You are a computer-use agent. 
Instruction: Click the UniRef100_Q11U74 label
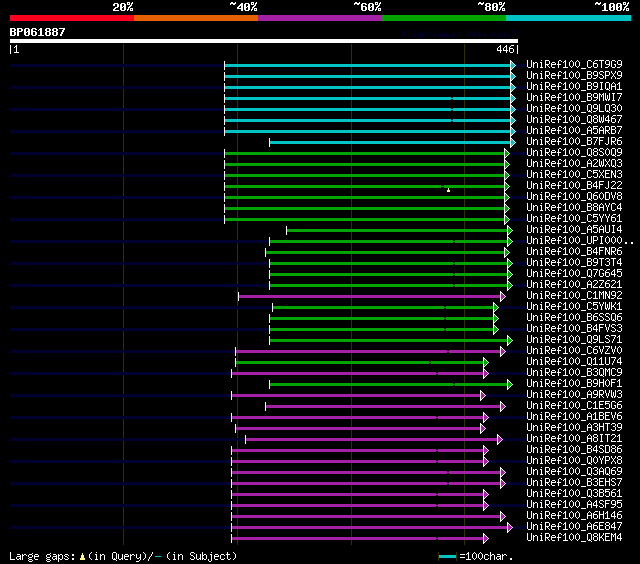tap(574, 362)
